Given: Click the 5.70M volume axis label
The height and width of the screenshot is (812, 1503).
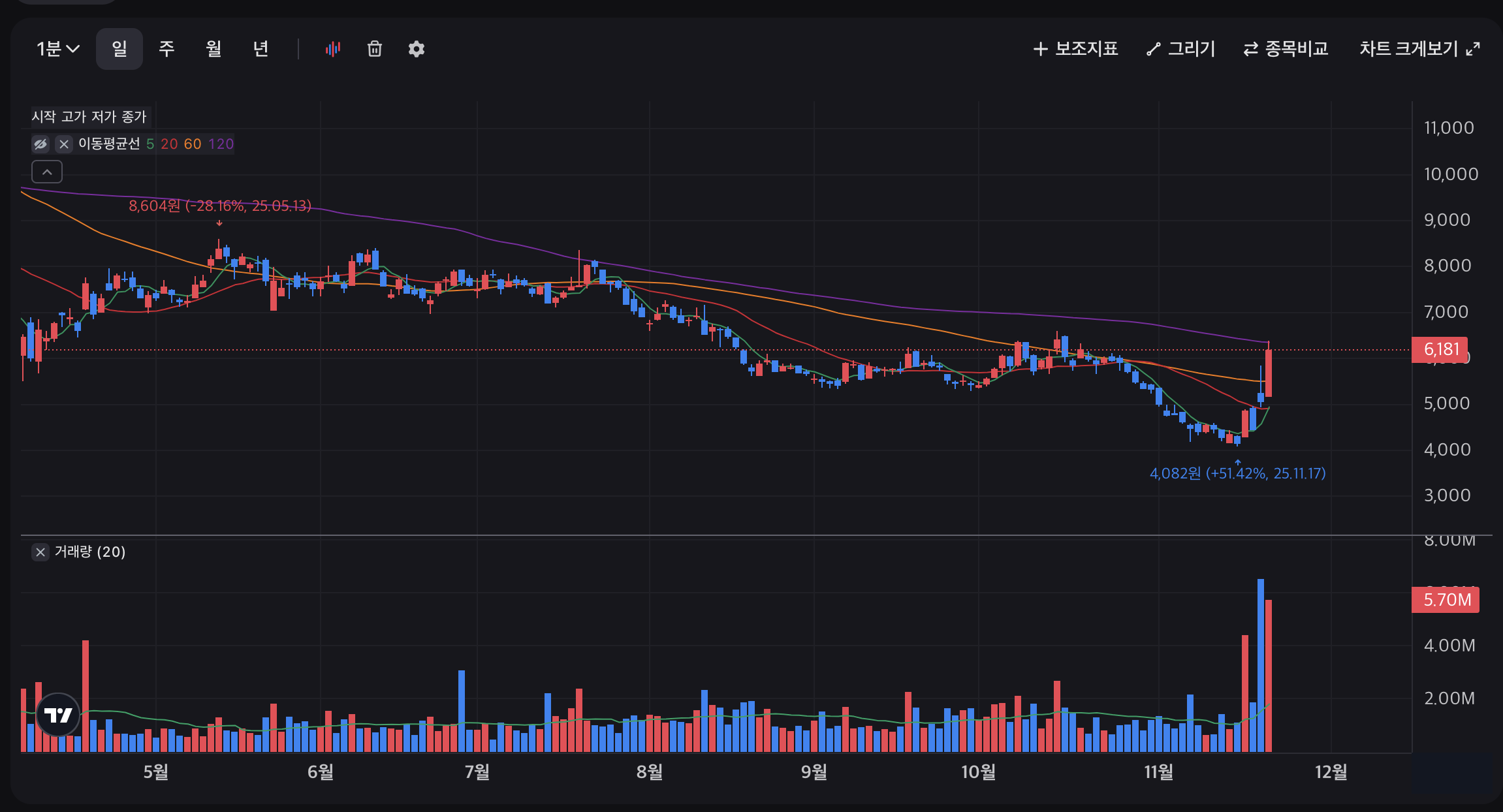Looking at the screenshot, I should 1446,599.
